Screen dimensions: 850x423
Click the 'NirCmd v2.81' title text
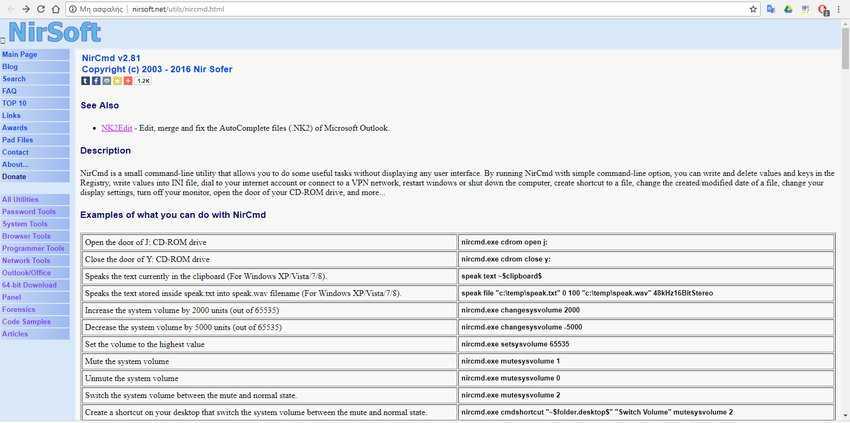pos(112,58)
